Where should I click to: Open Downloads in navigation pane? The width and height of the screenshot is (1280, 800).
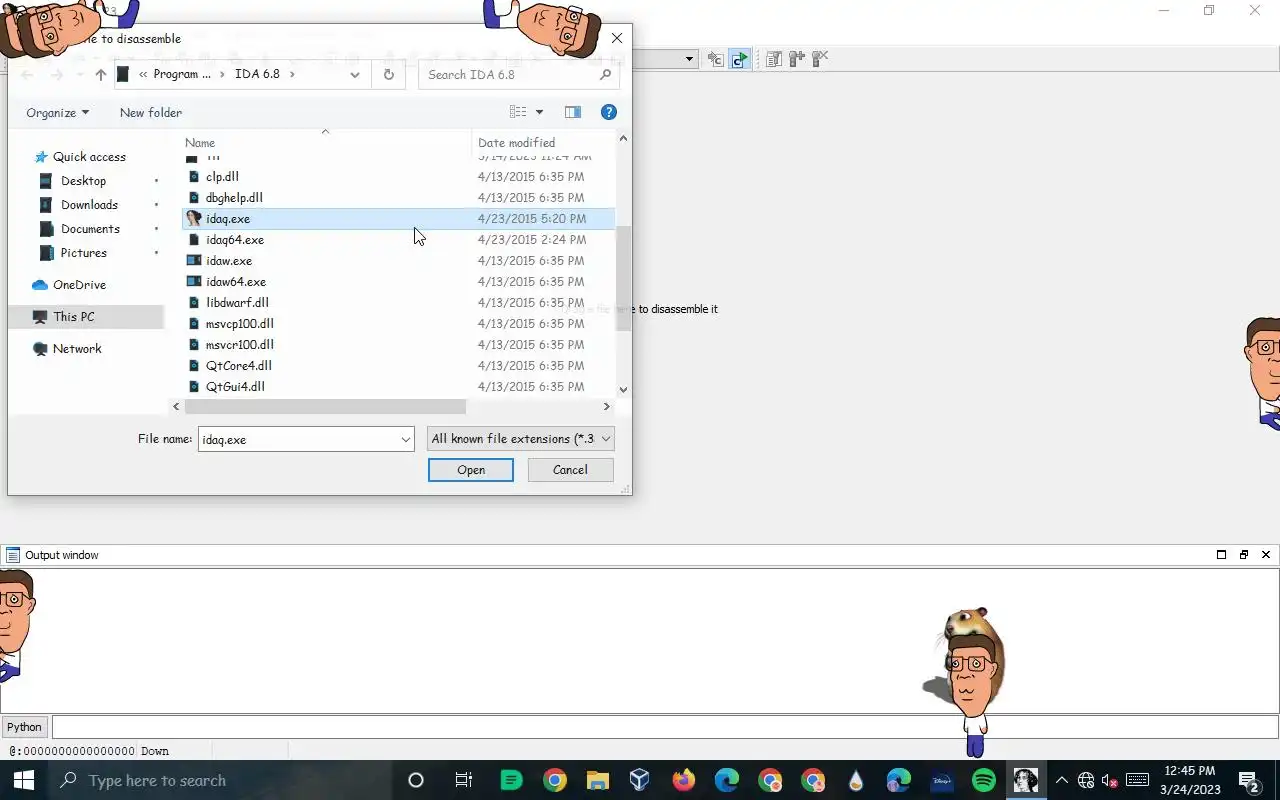point(89,205)
